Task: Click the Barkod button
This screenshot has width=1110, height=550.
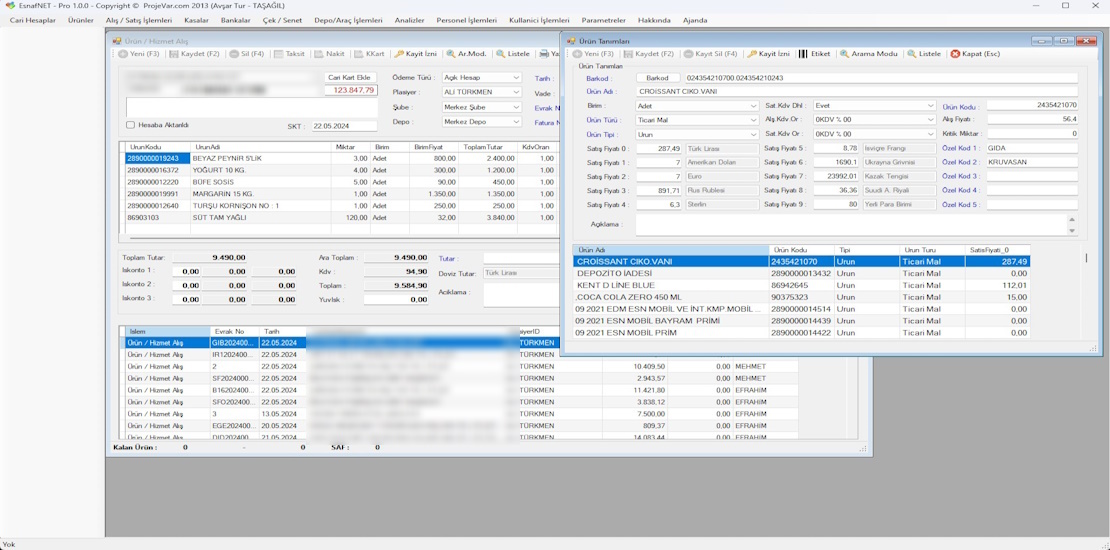Action: tap(658, 78)
